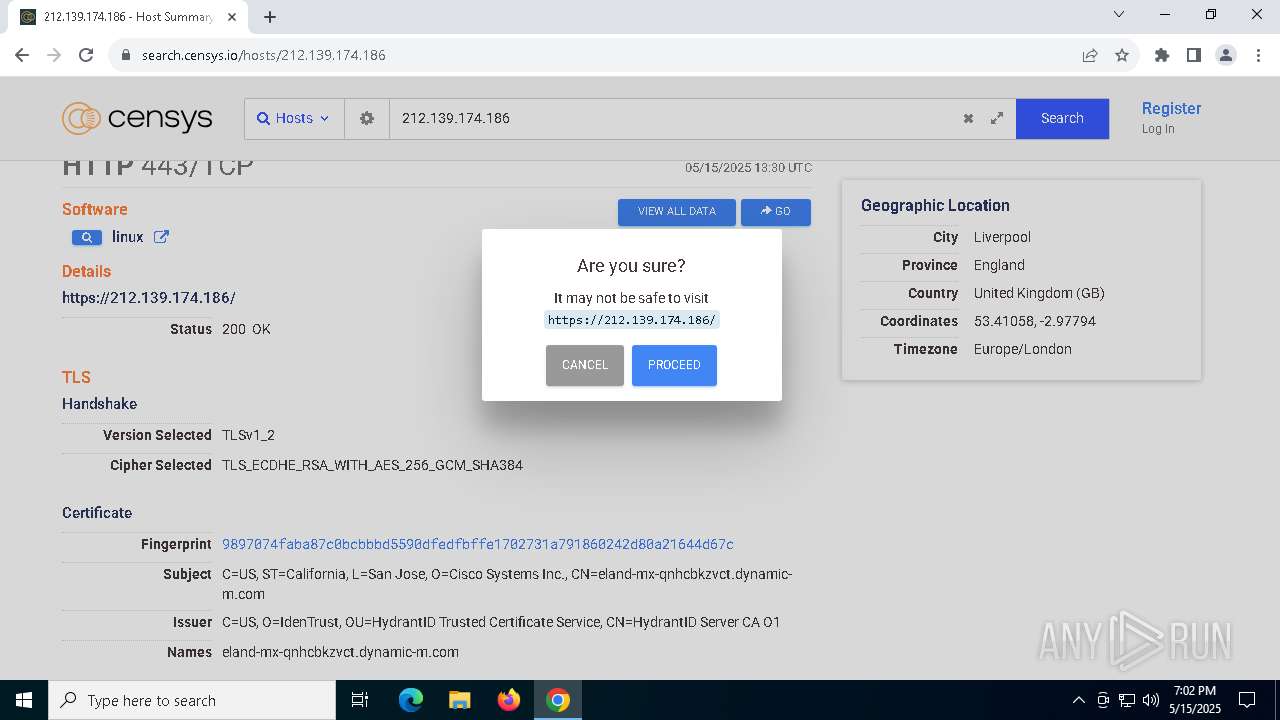The height and width of the screenshot is (720, 1280).
Task: Show hidden system tray icons
Action: (1078, 700)
